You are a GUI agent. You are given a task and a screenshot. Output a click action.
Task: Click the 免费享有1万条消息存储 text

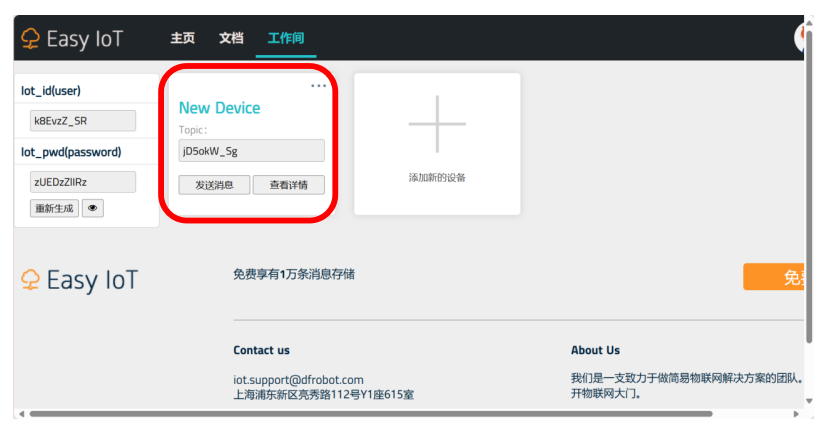tap(294, 274)
